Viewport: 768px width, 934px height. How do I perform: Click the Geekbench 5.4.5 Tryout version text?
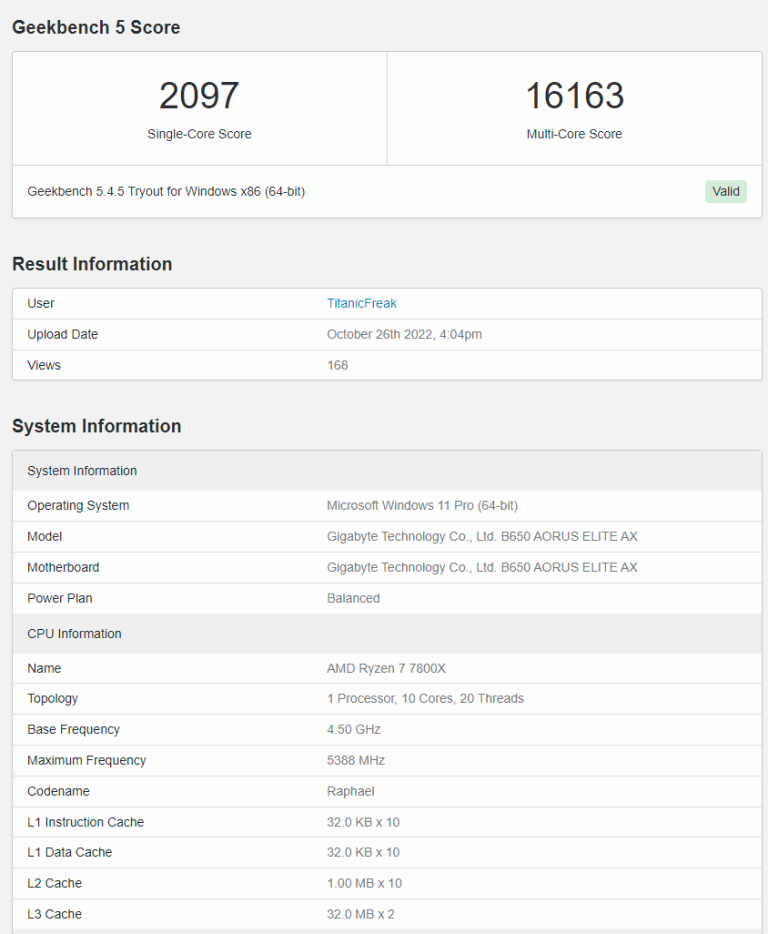pos(166,191)
